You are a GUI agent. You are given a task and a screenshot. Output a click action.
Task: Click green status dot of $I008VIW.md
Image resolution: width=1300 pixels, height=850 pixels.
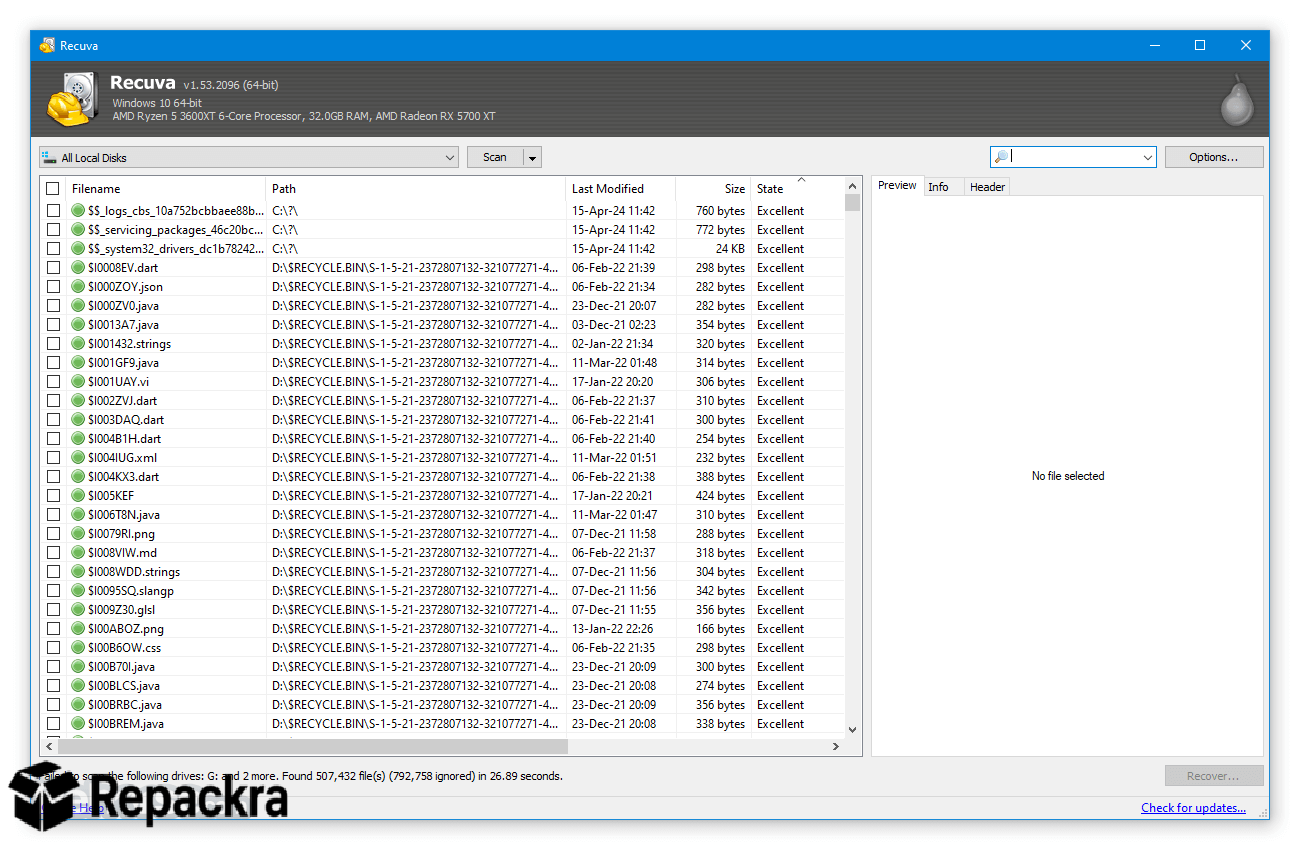79,553
